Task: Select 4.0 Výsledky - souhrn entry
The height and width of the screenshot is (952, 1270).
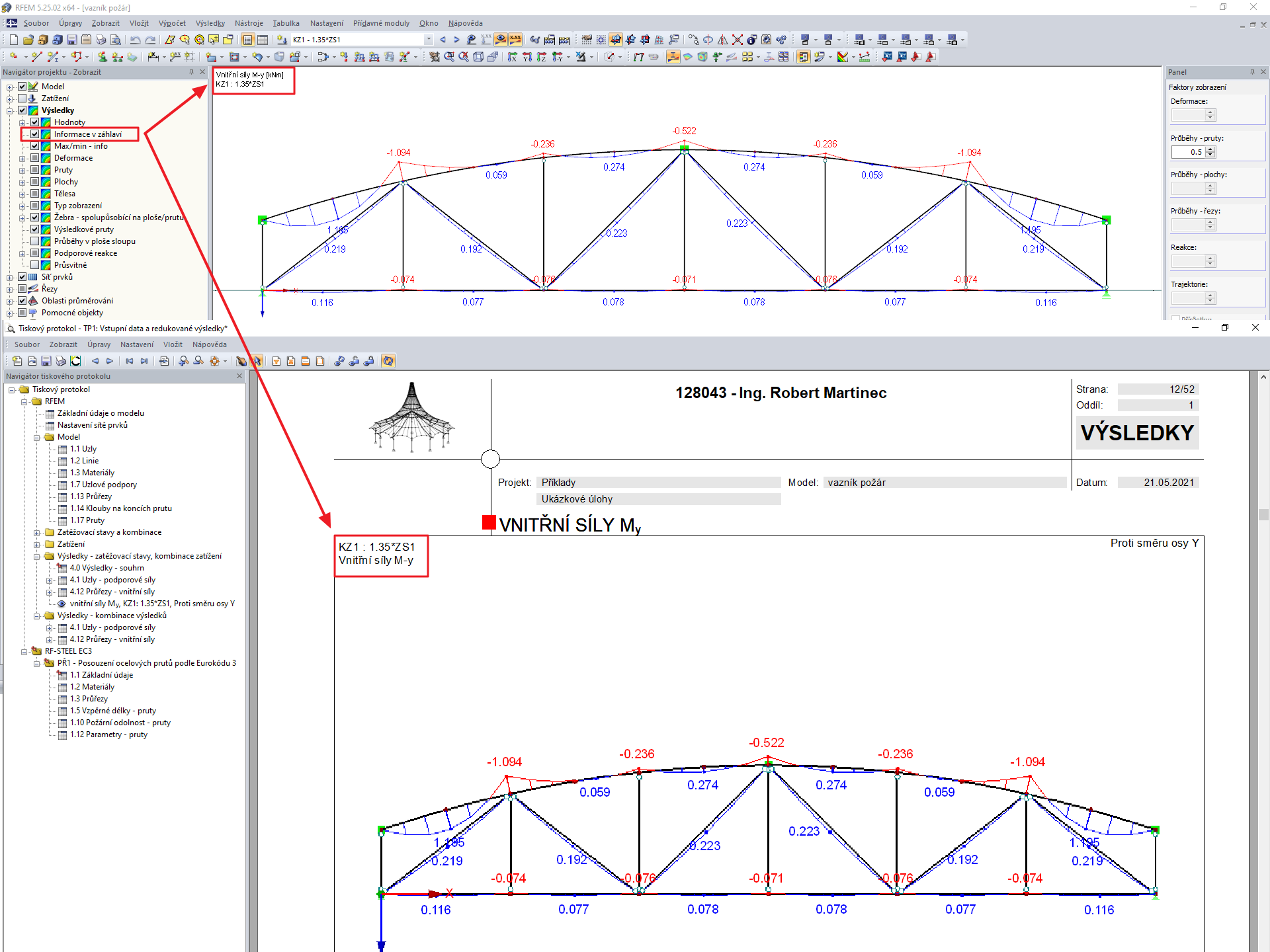Action: (x=106, y=568)
